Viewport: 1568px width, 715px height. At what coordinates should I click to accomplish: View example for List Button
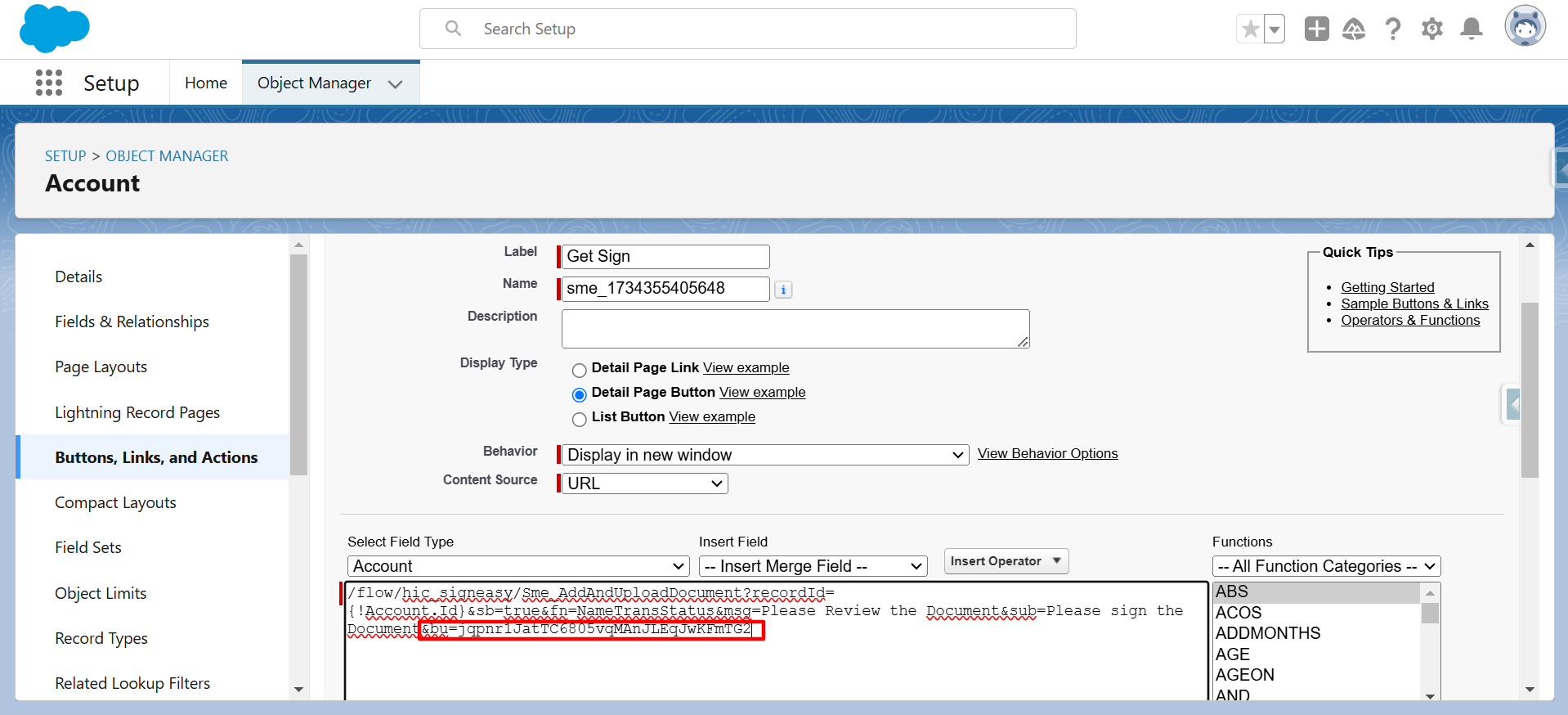tap(712, 416)
